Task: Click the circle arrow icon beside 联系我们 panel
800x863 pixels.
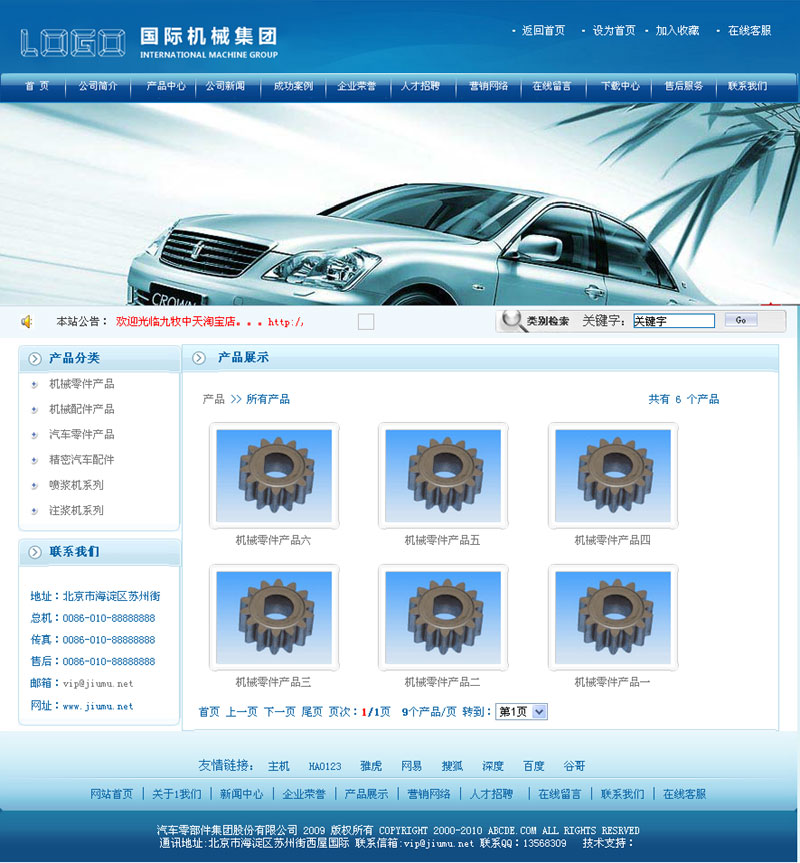Action: [x=35, y=552]
